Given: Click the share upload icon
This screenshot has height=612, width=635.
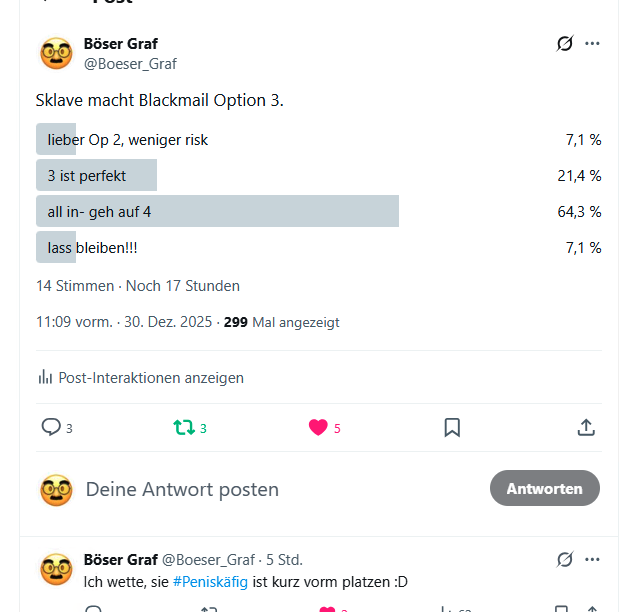Looking at the screenshot, I should (586, 427).
